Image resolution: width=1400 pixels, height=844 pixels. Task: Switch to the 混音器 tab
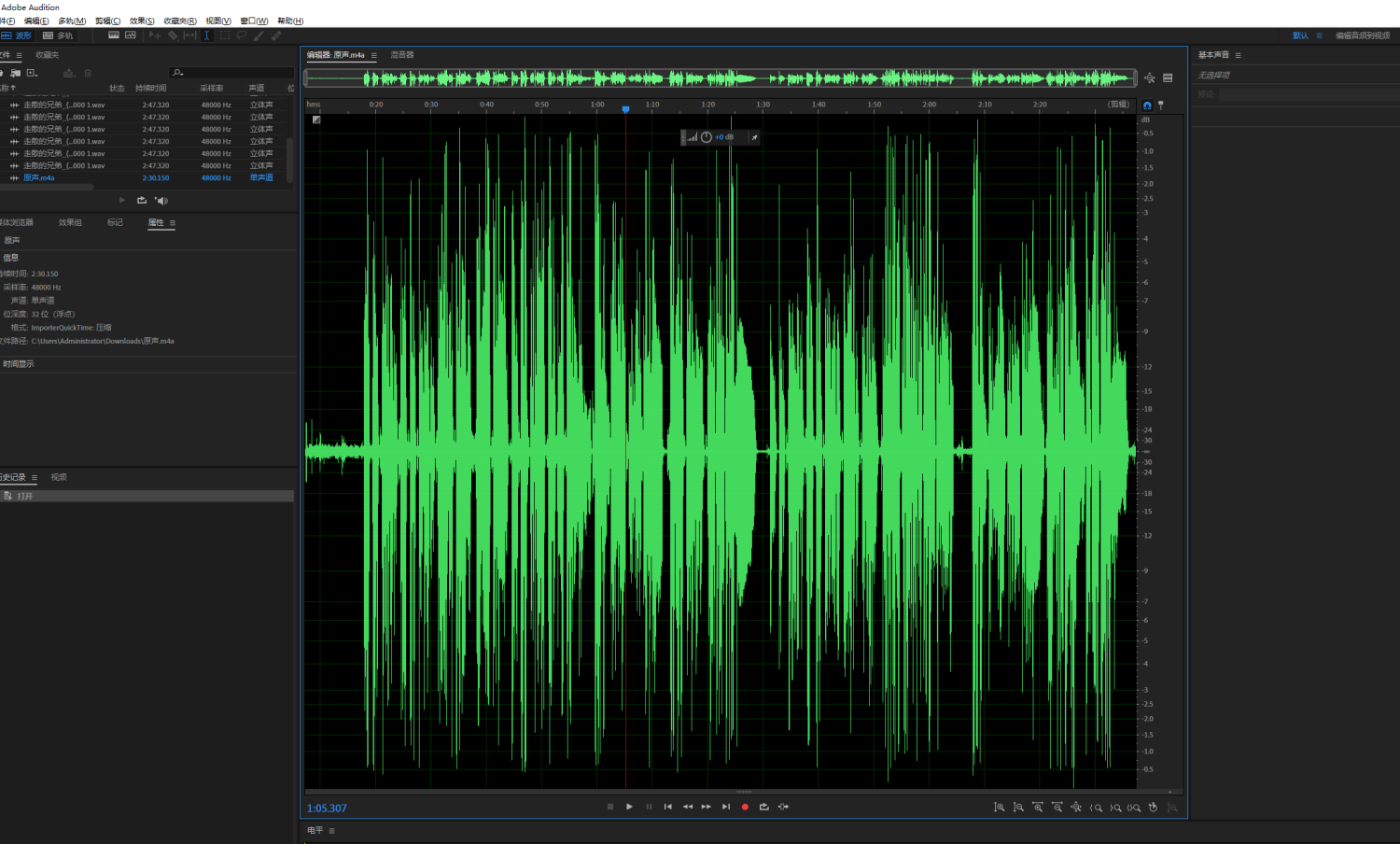402,55
